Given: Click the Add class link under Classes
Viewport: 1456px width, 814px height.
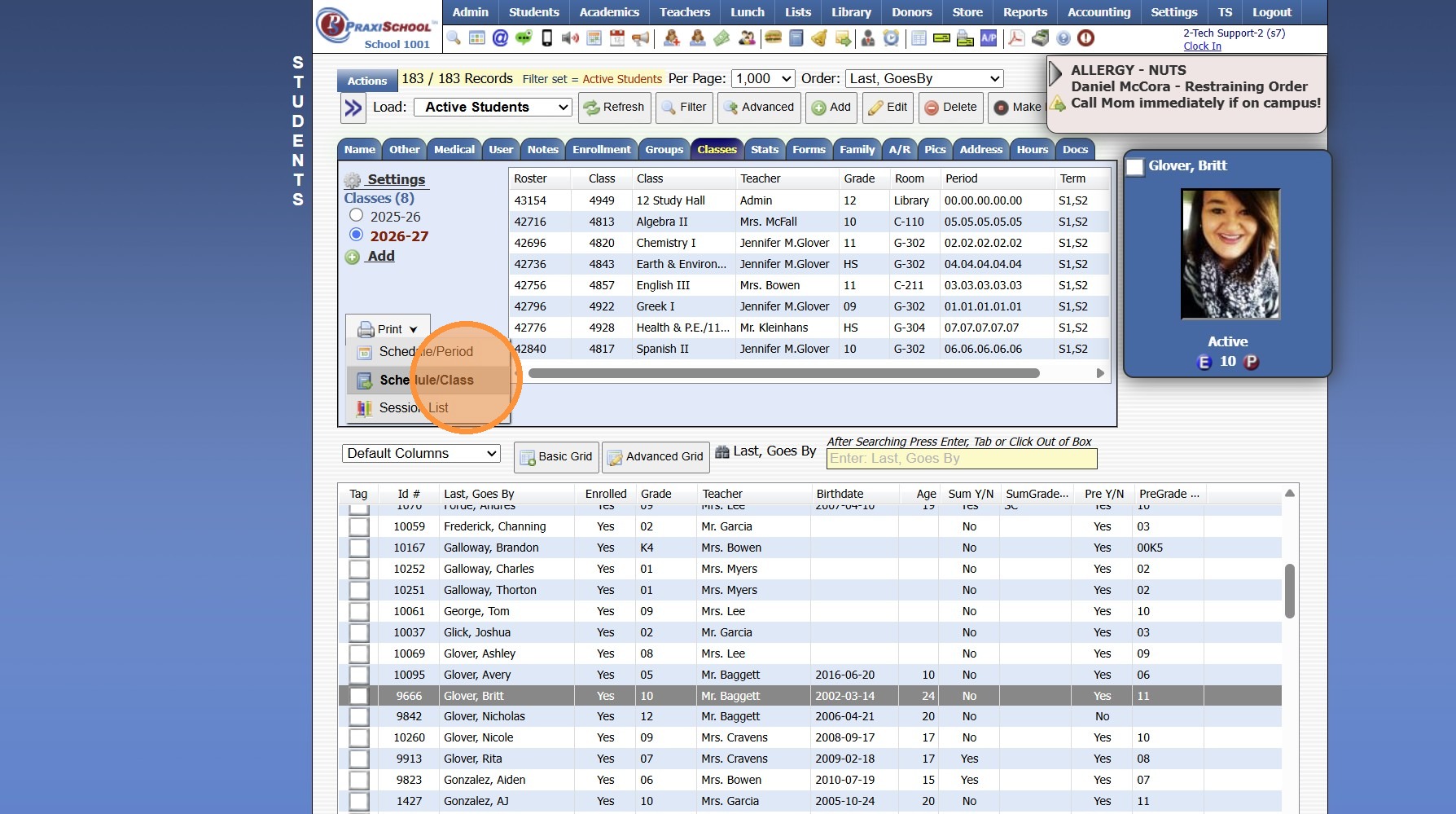Looking at the screenshot, I should [380, 256].
